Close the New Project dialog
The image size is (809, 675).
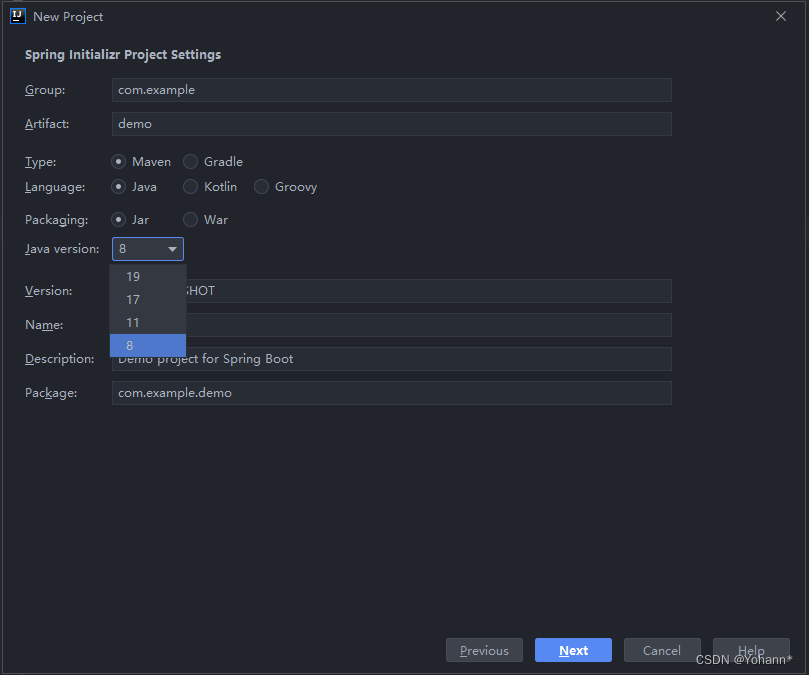point(781,17)
